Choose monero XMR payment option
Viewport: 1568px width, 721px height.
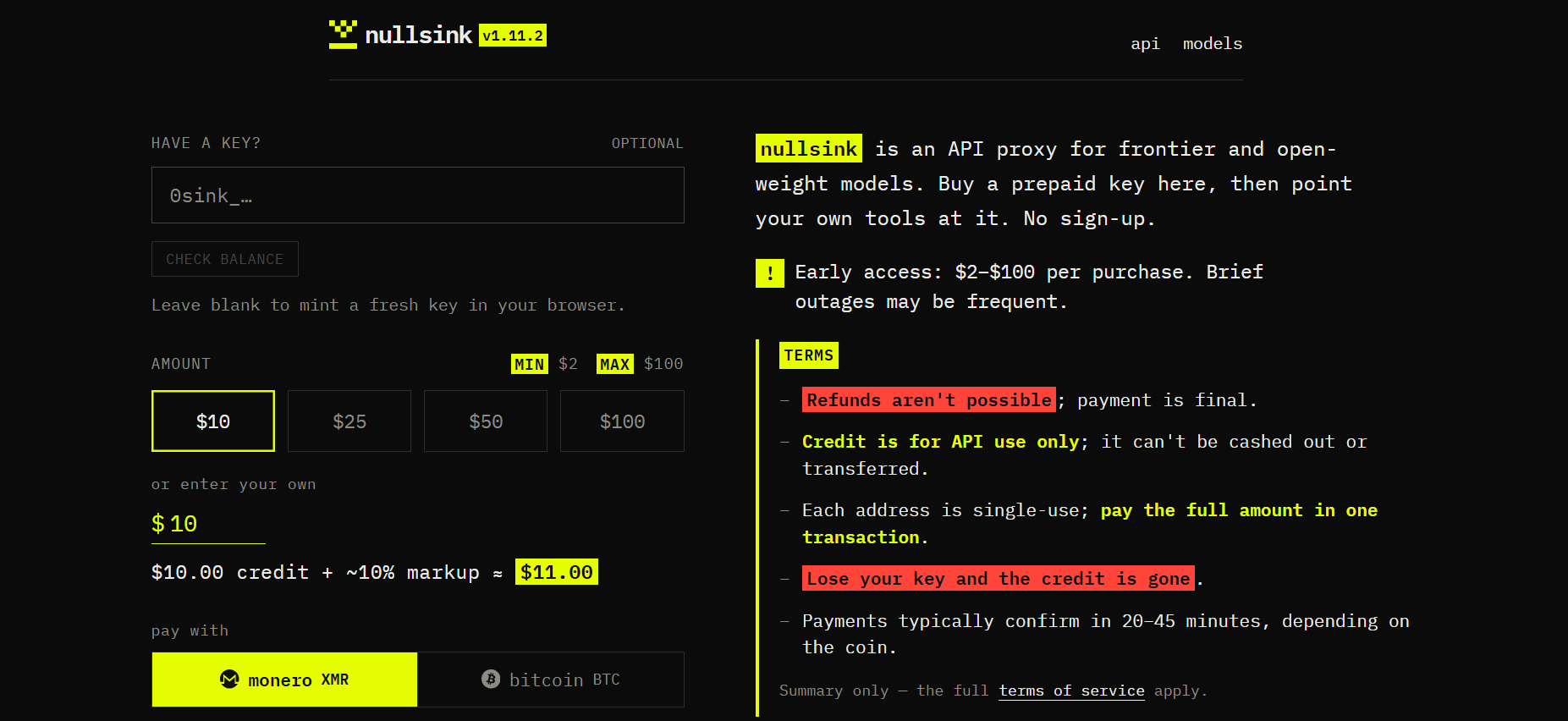(284, 680)
